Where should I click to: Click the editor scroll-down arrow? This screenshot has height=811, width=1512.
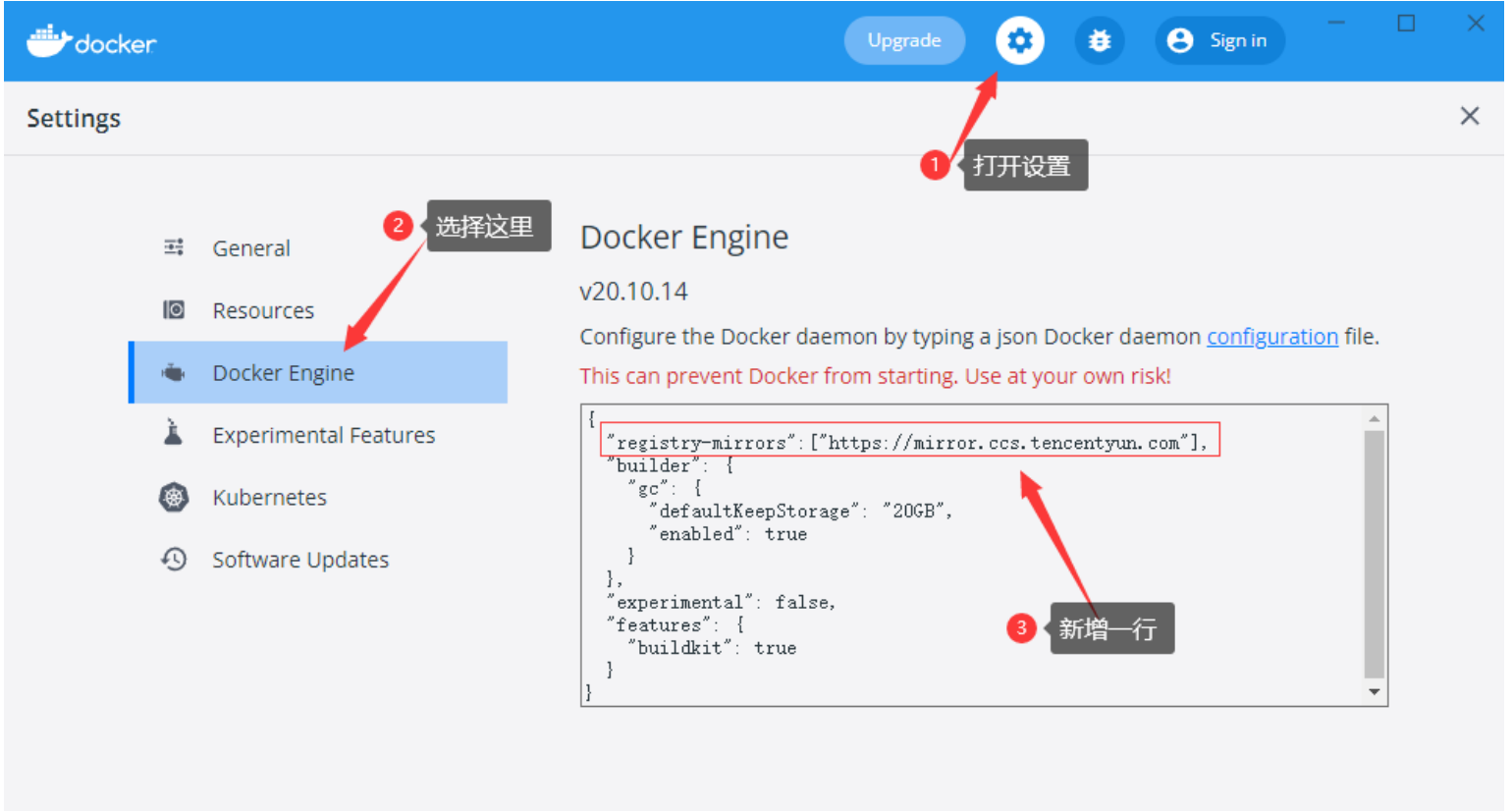coord(1375,692)
